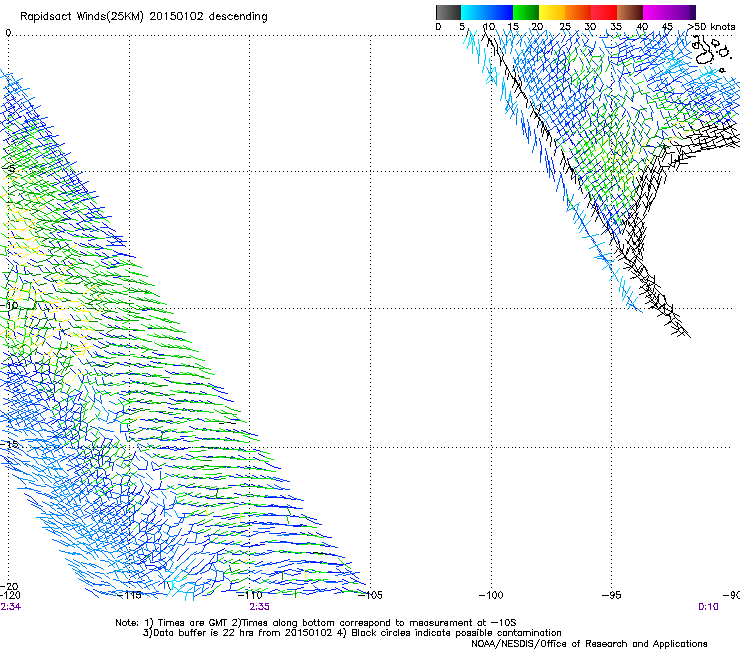Click the '-95' longitude axis label
Viewport: 740px width, 650px height.
coord(611,595)
